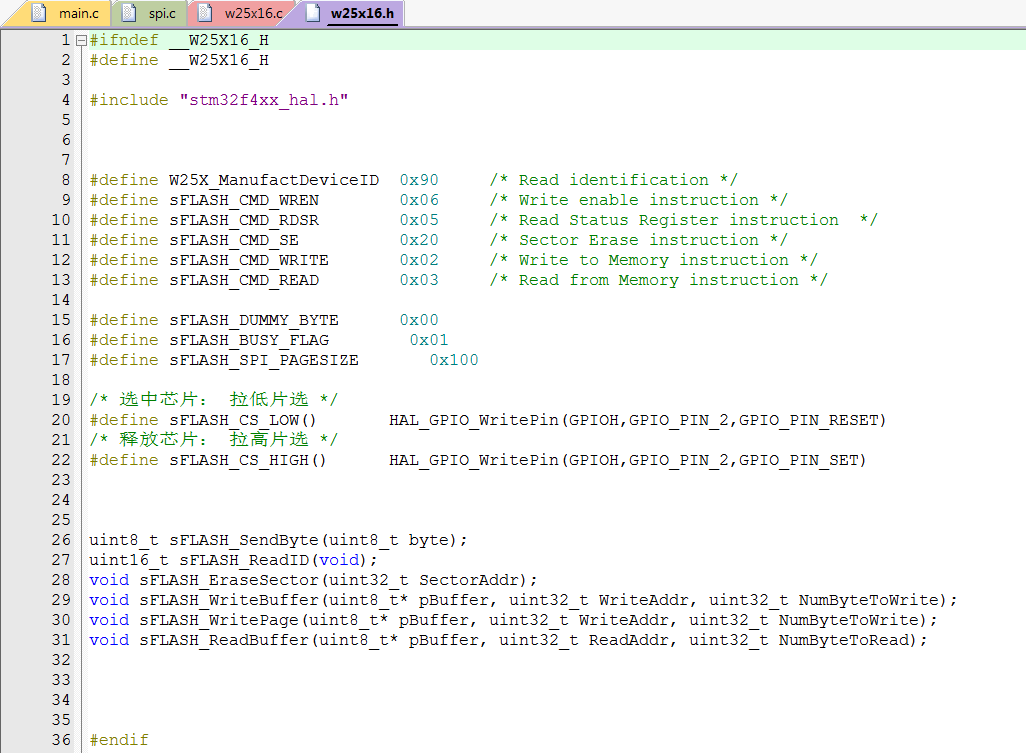1026x753 pixels.
Task: Click the sFLASH_ReadBuffer function name
Action: [224, 640]
